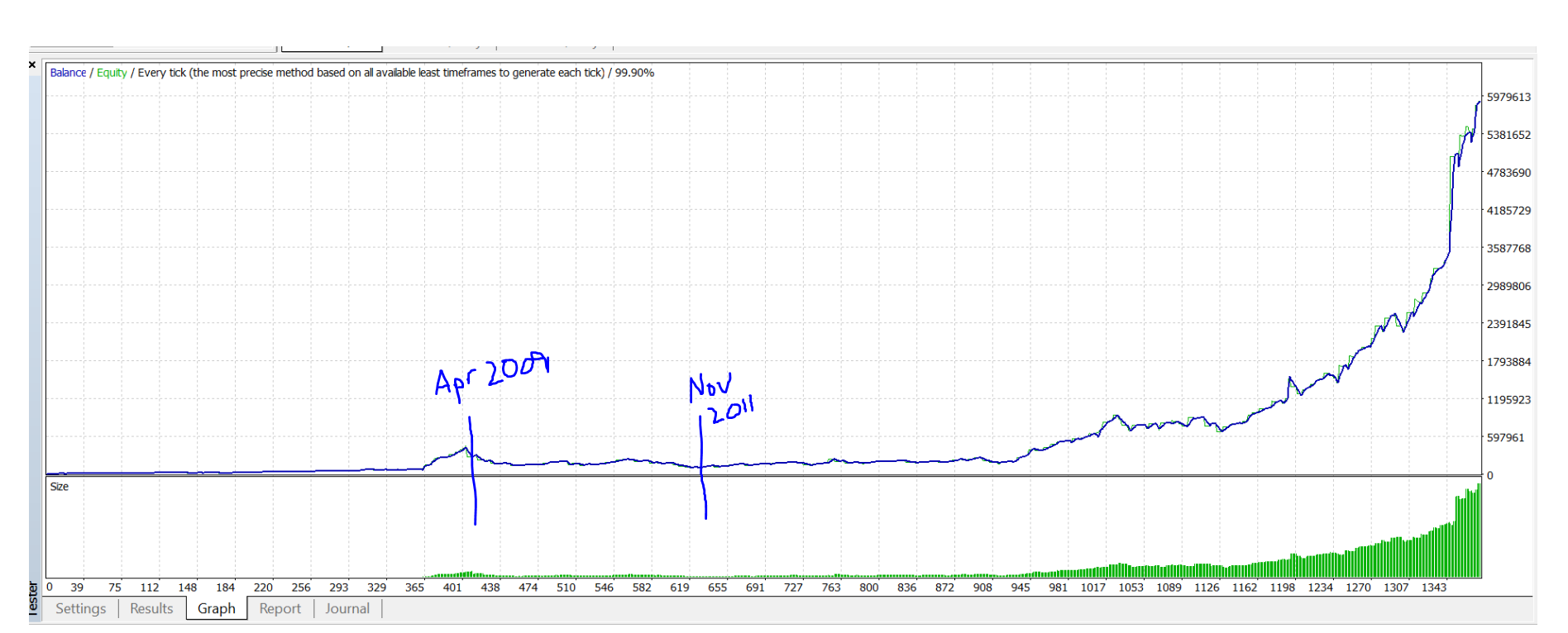Click the x-axis label 220
Screen dimensions: 1568x633
263,588
